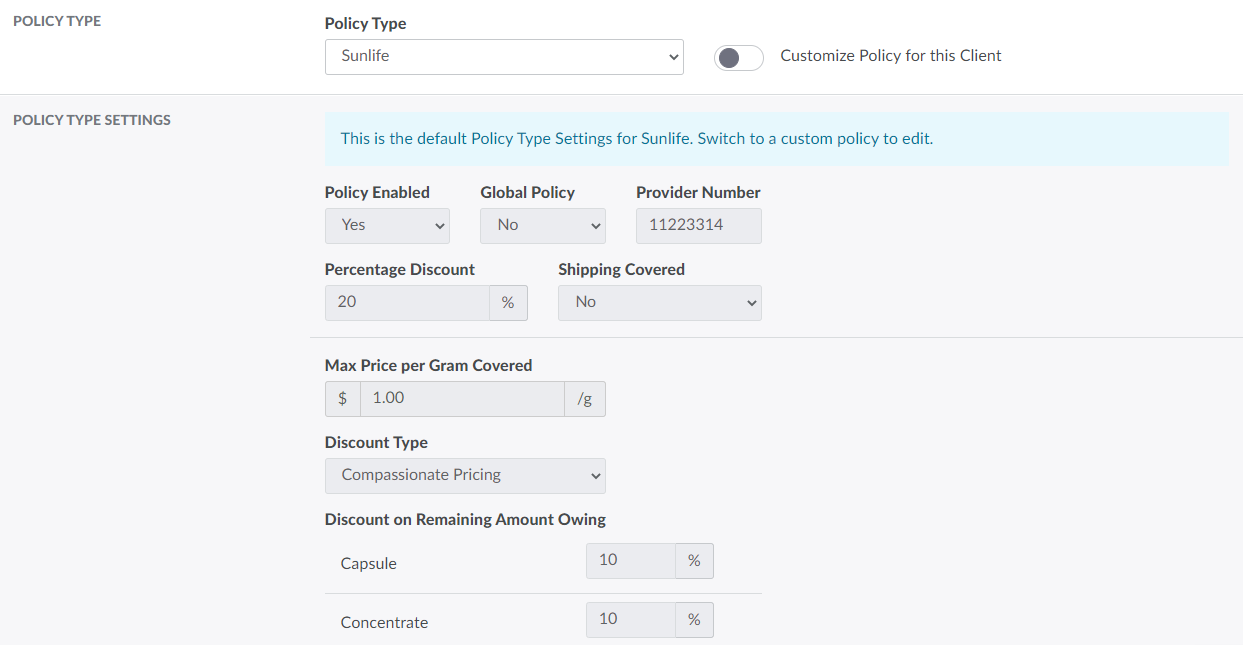Click the Capsule discount percentage field
Screen dimensions: 1243x645
(x=631, y=561)
